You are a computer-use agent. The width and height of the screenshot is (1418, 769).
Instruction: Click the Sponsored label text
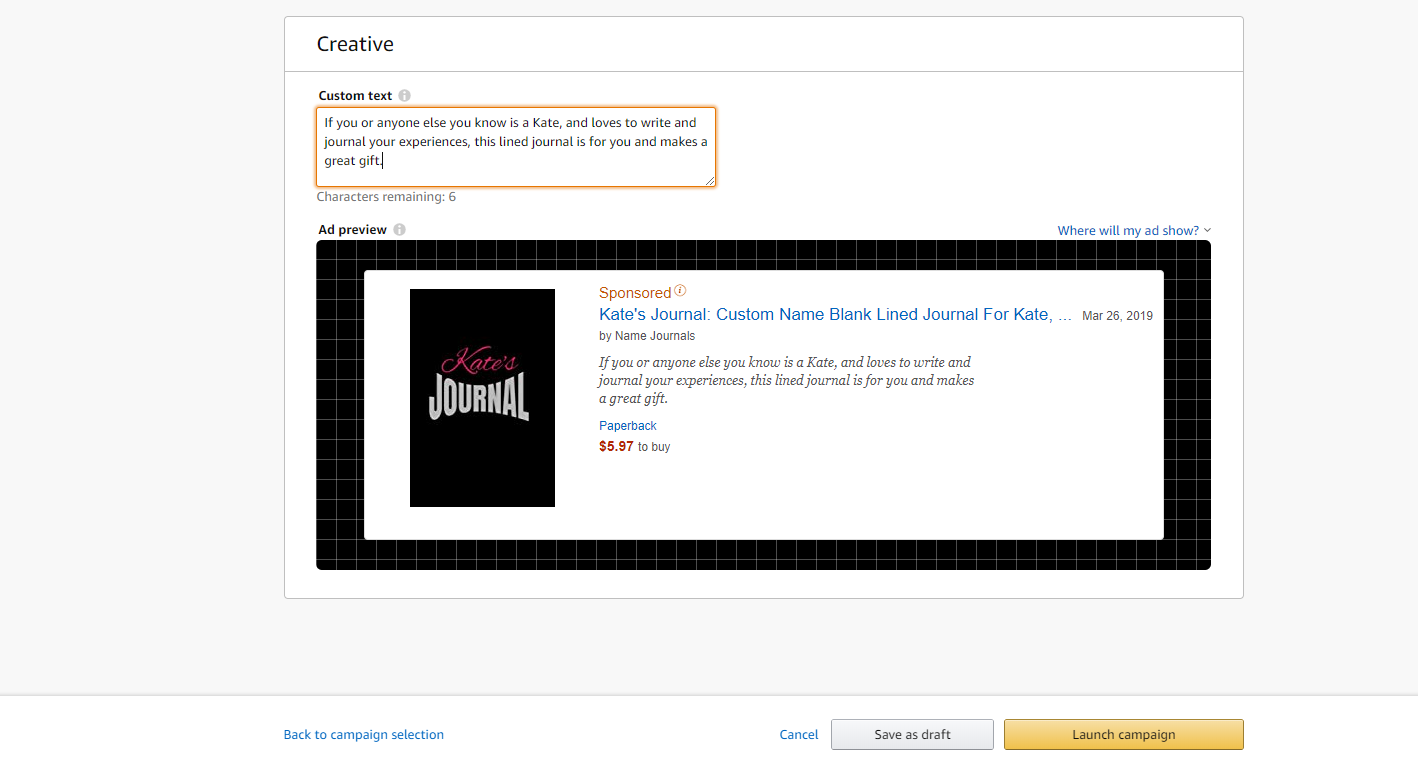pyautogui.click(x=635, y=293)
